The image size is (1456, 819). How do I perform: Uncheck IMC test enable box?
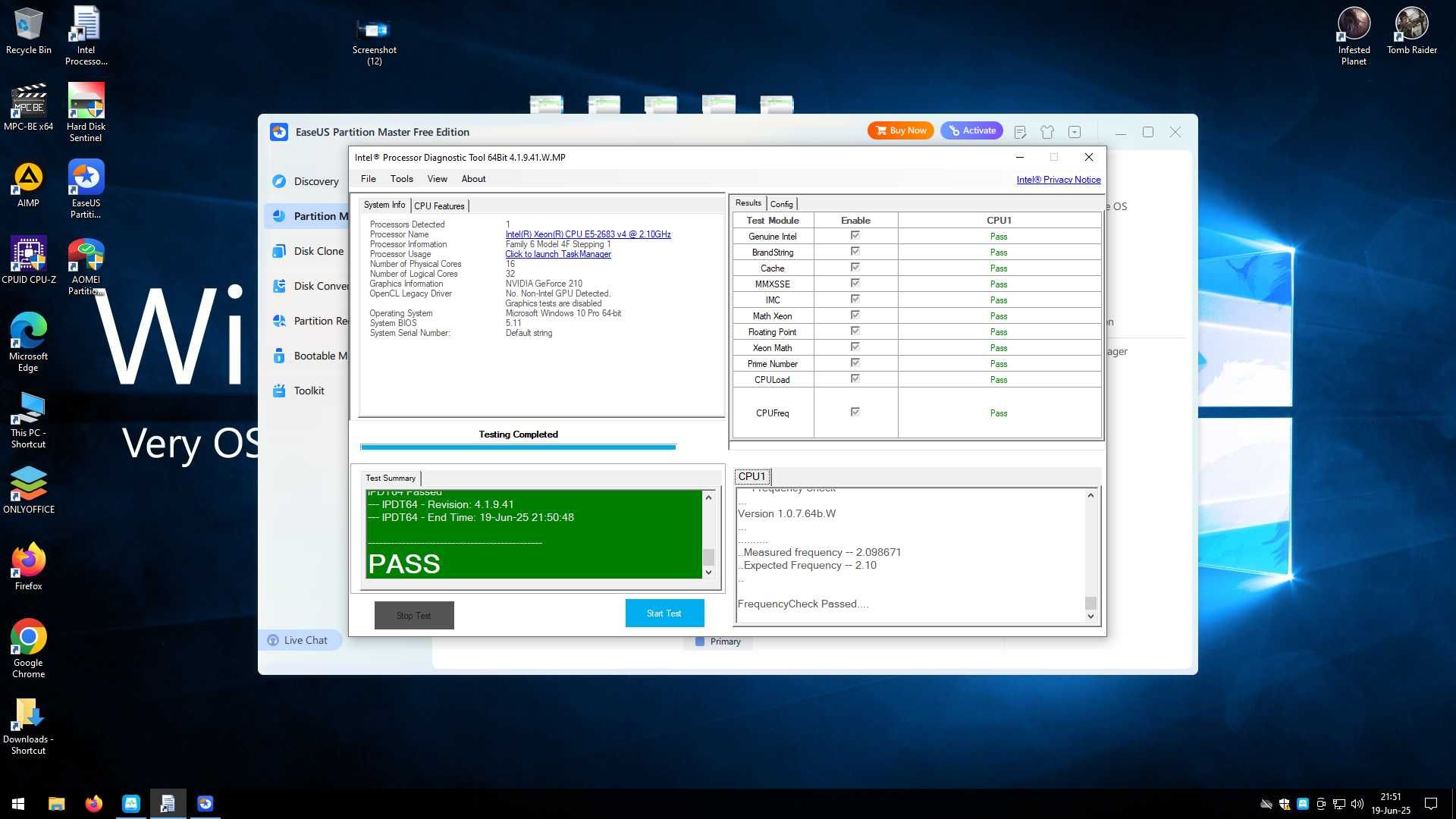[x=855, y=300]
